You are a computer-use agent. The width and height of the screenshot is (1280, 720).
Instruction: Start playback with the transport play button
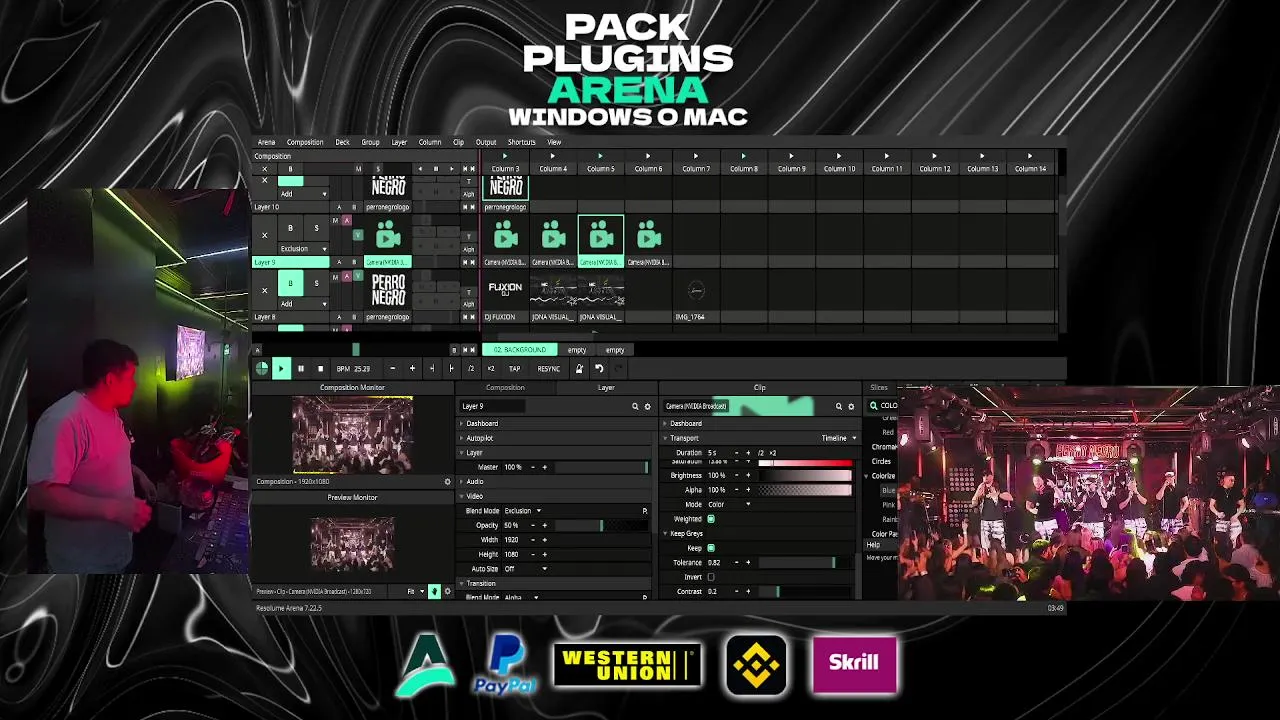click(x=281, y=368)
